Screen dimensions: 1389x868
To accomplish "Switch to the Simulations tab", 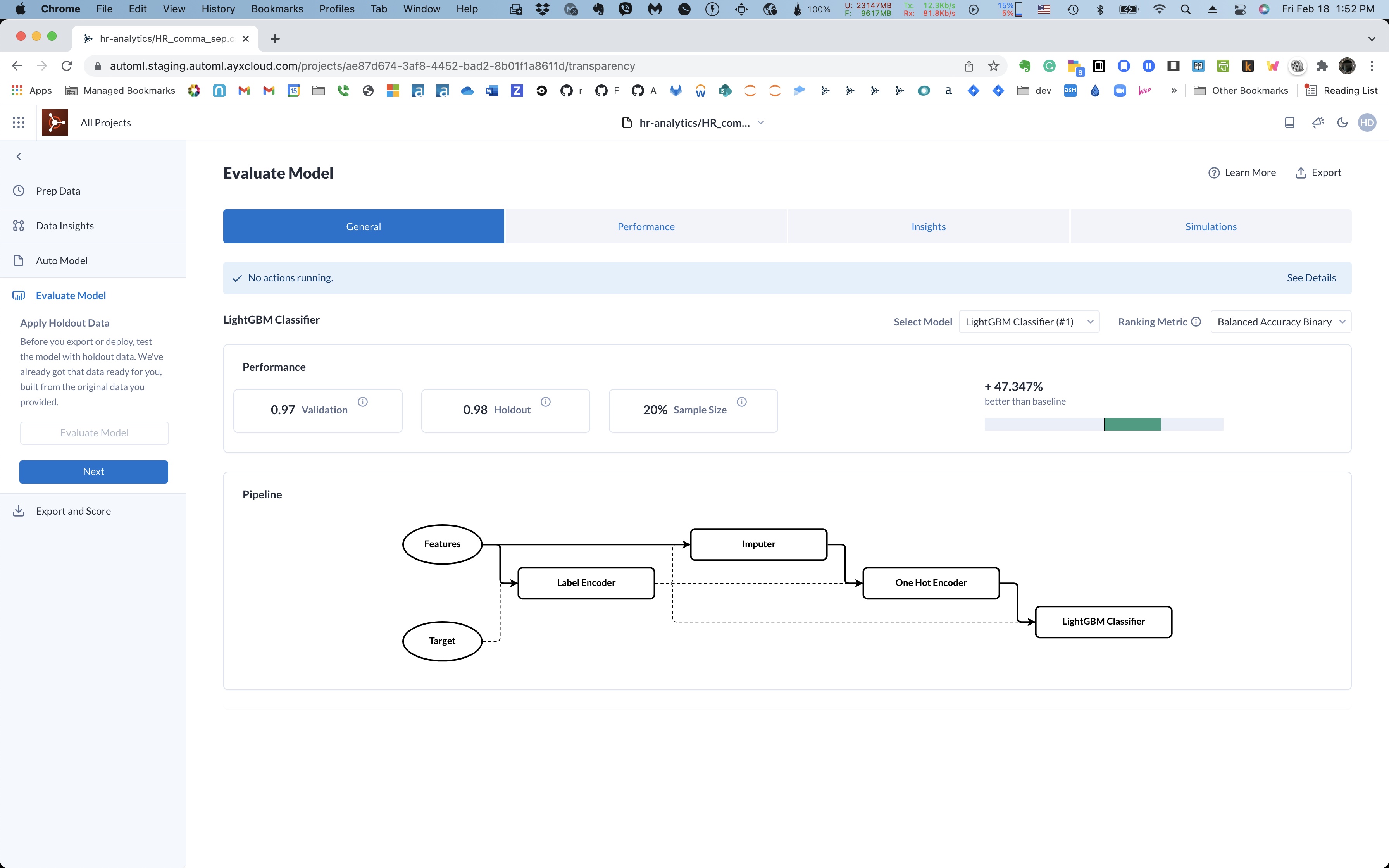I will (x=1210, y=226).
